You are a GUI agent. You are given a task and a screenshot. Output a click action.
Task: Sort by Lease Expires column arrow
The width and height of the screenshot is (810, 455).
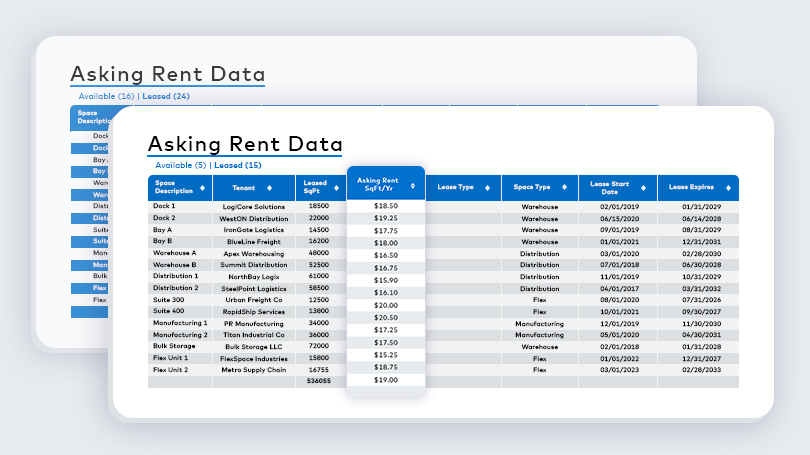point(728,188)
